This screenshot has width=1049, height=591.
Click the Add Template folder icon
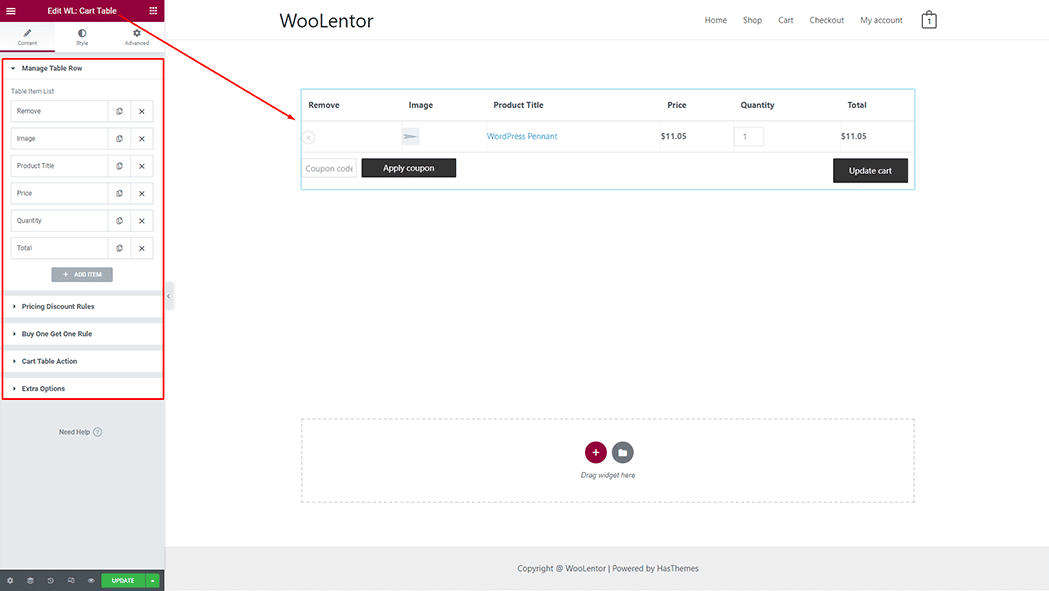point(622,452)
